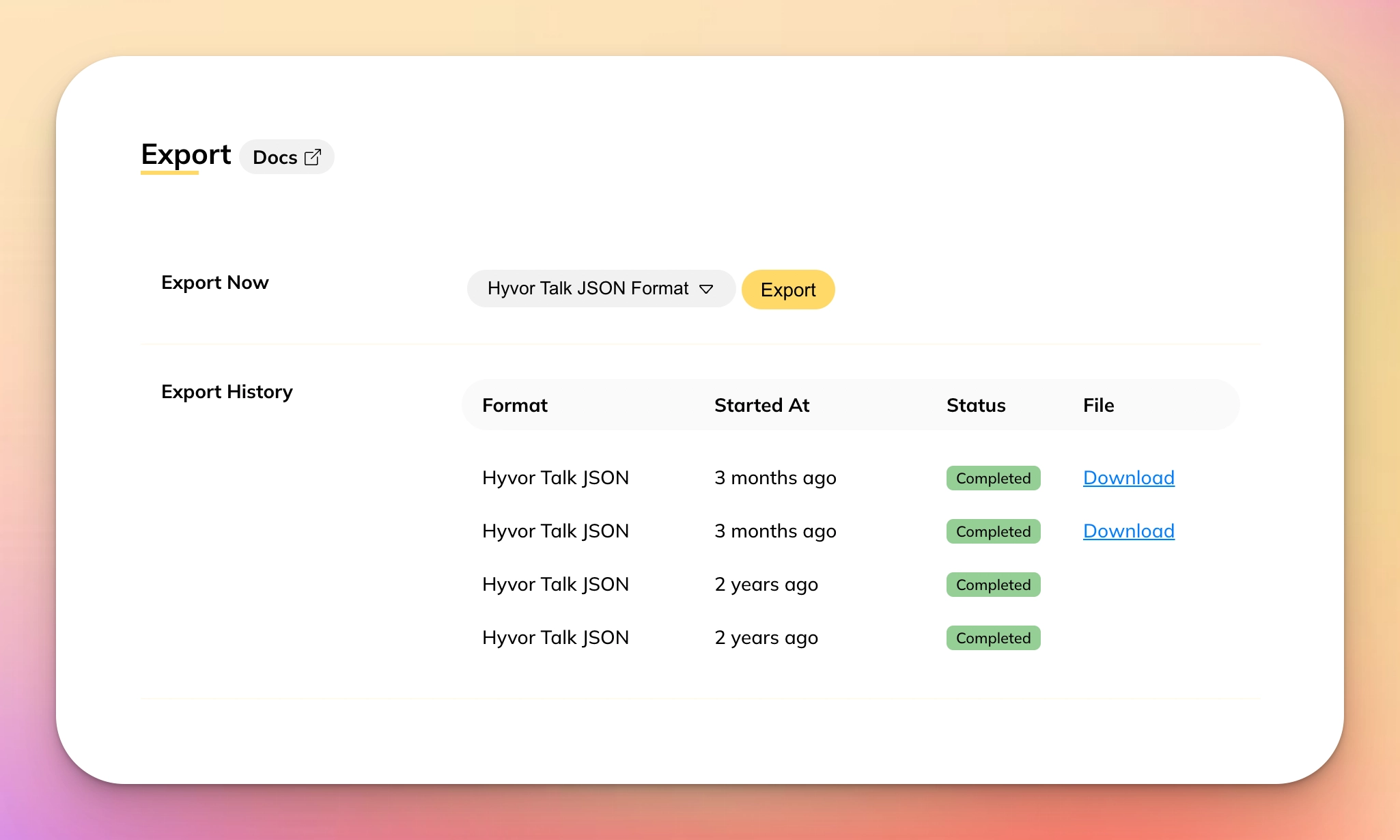Open the Hyvor Talk JSON Format dropdown
The image size is (1400, 840).
click(x=601, y=288)
